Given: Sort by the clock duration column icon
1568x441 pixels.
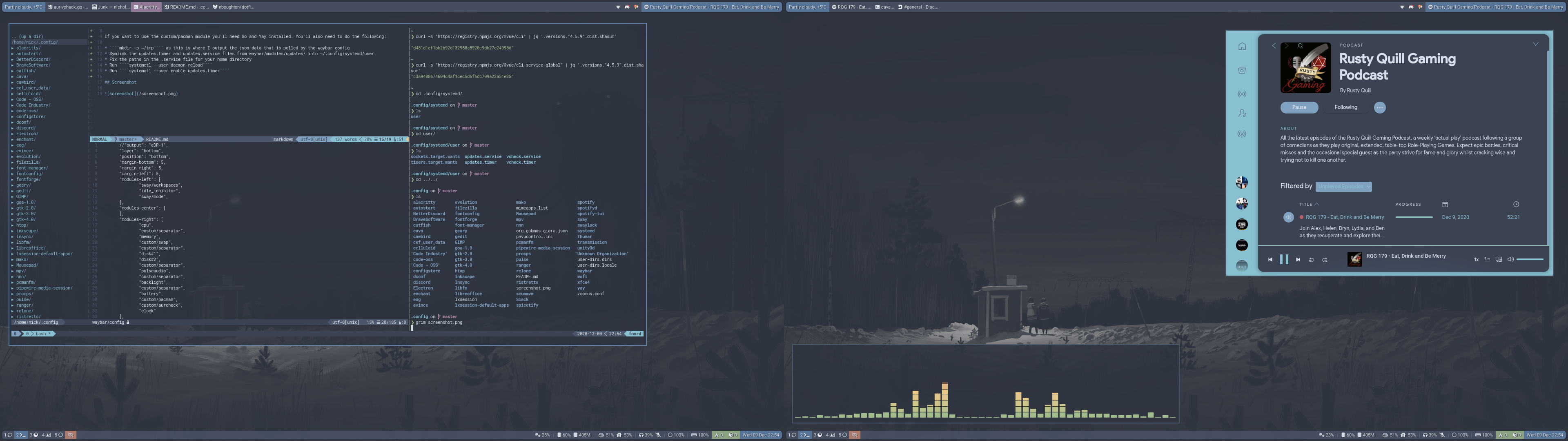Looking at the screenshot, I should (x=1516, y=204).
